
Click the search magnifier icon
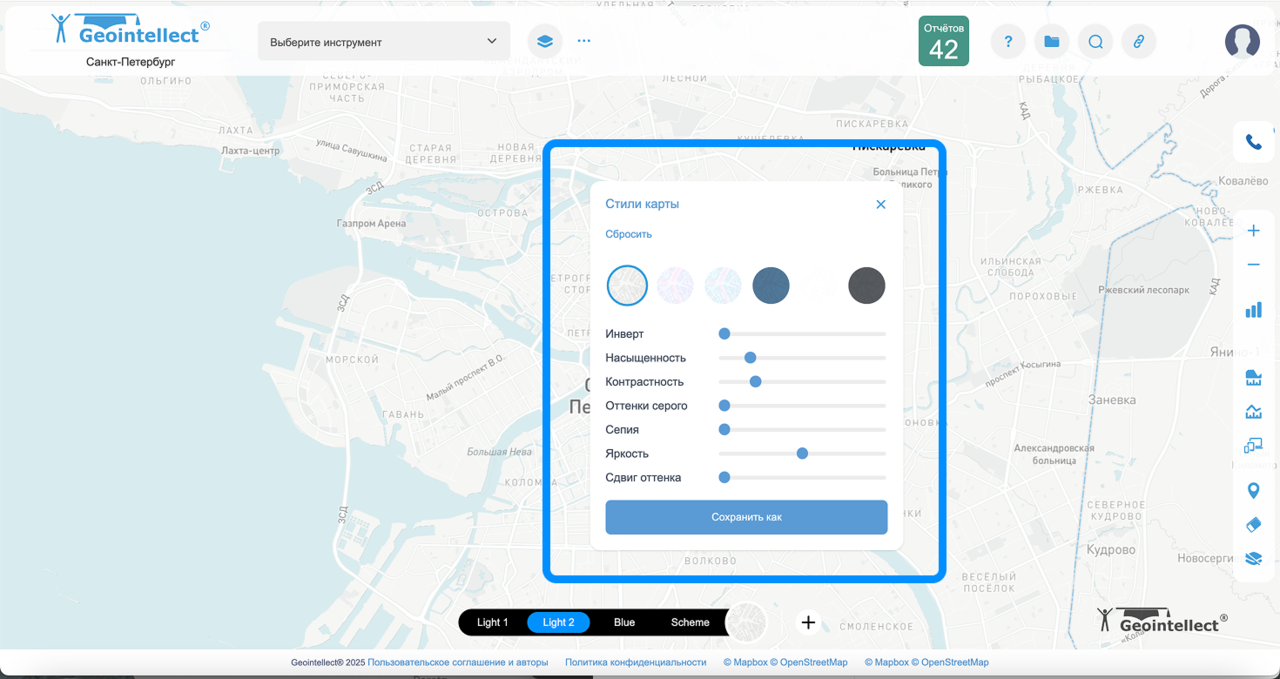(x=1095, y=42)
